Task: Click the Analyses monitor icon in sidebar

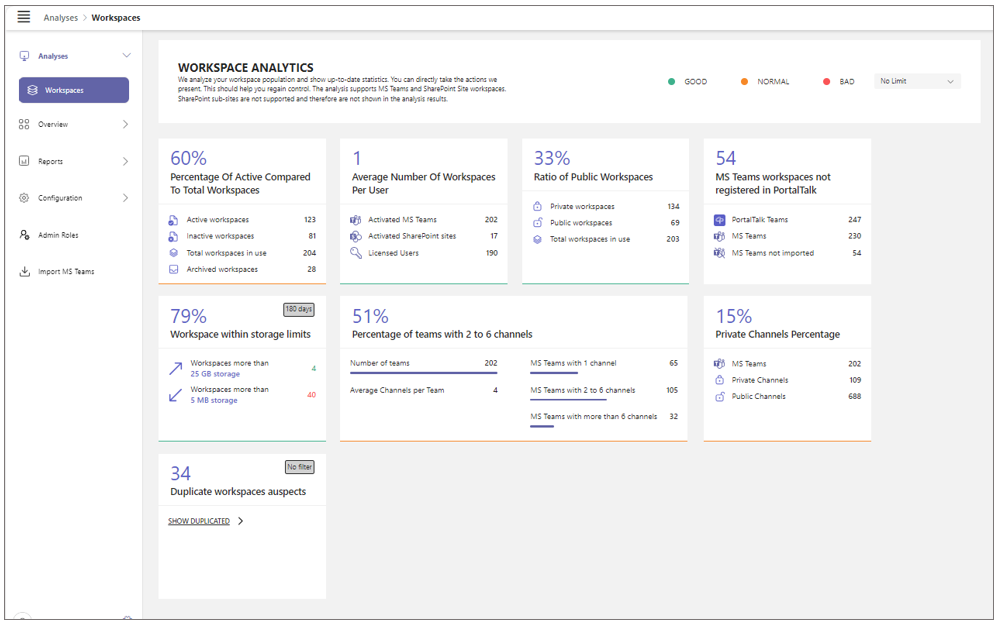Action: 24,56
